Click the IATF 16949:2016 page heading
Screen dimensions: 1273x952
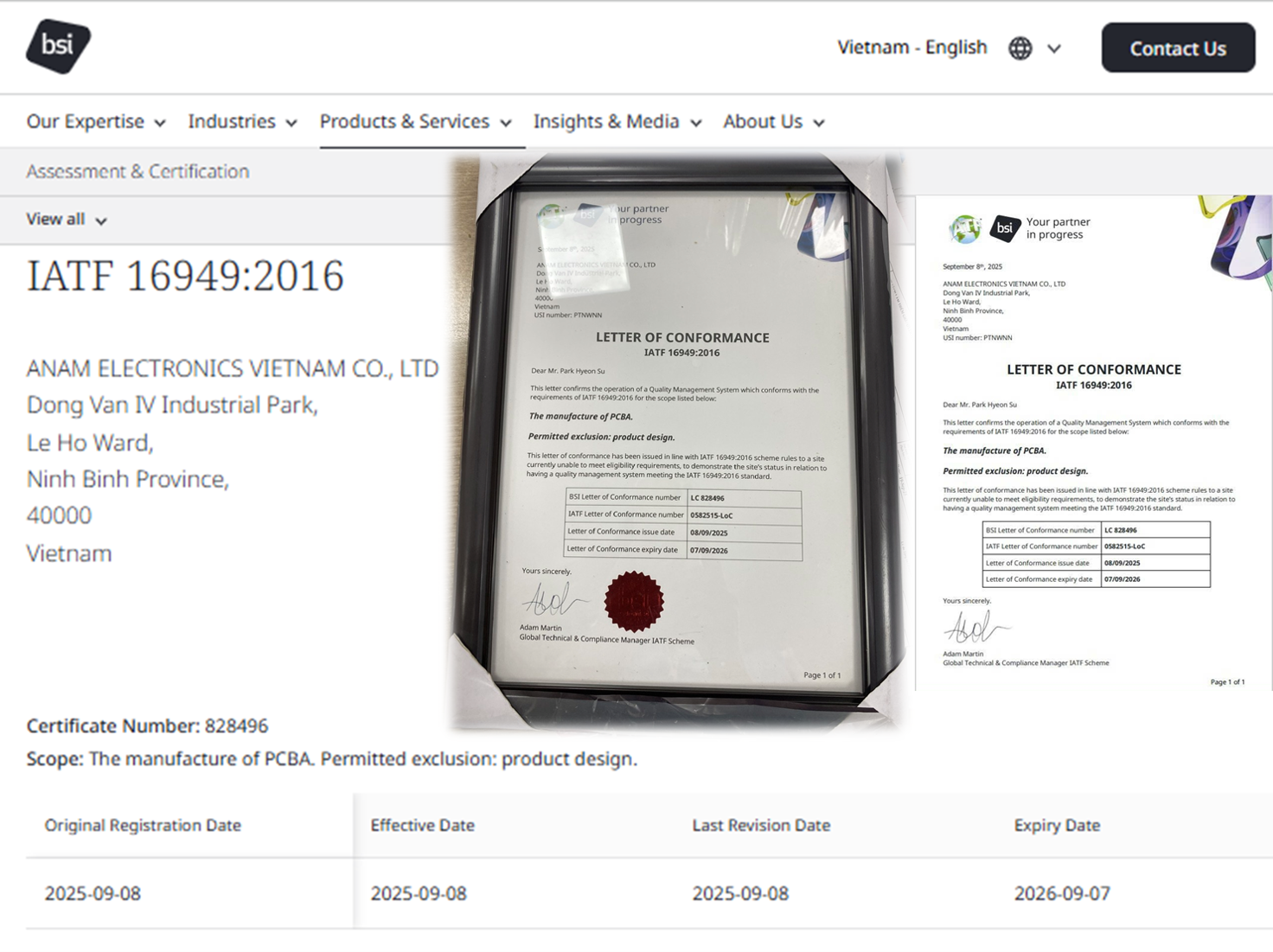[x=185, y=276]
